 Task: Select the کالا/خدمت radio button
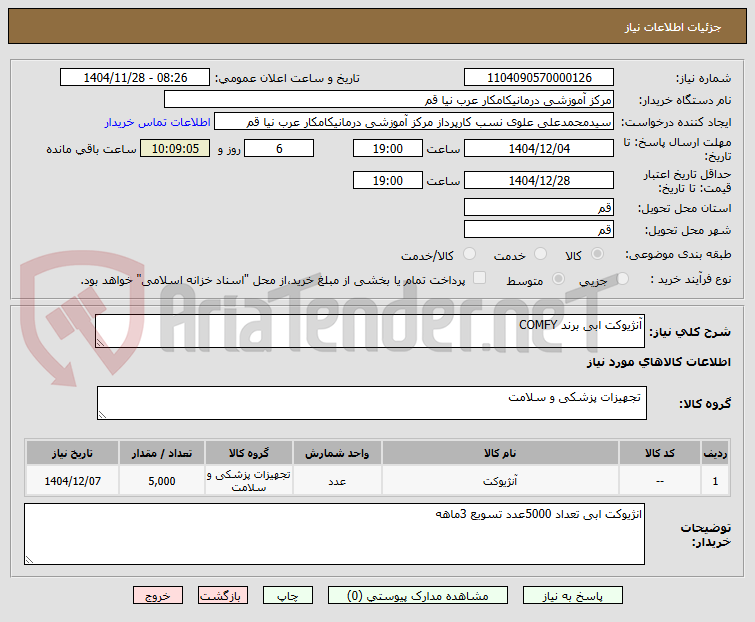[x=469, y=254]
